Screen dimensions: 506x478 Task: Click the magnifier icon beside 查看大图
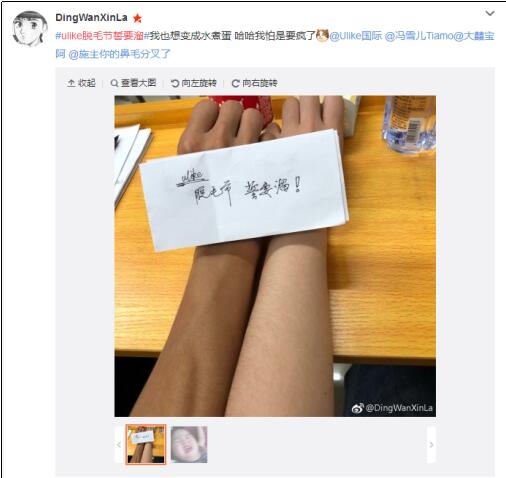[114, 83]
